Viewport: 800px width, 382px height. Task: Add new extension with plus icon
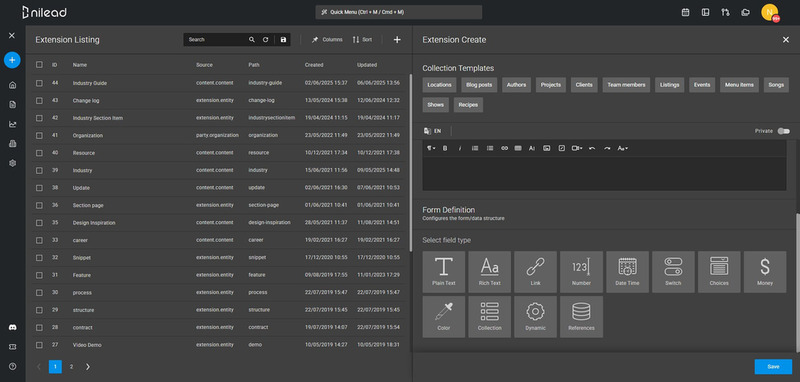[397, 40]
